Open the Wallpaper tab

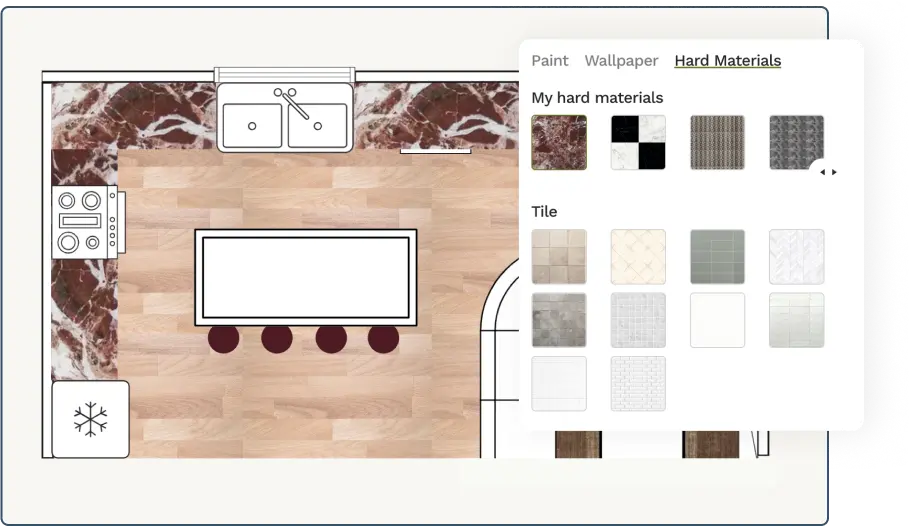click(x=621, y=60)
